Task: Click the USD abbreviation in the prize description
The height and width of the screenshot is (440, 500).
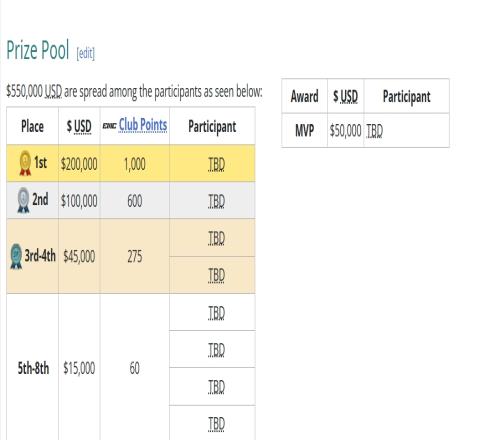Action: (53, 91)
